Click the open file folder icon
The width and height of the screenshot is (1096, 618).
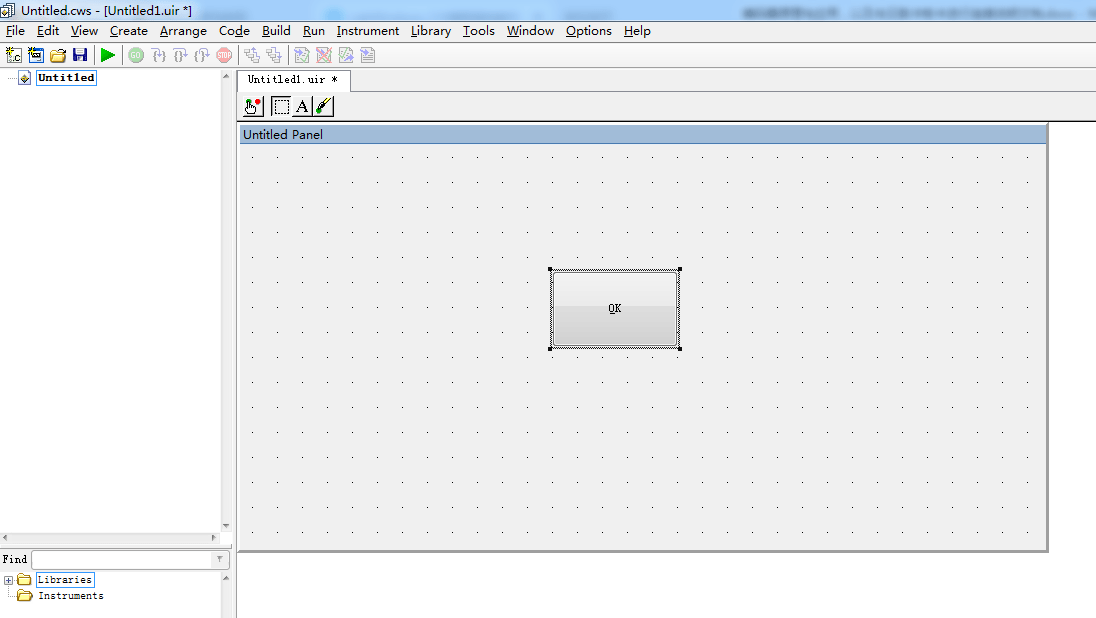[x=58, y=55]
